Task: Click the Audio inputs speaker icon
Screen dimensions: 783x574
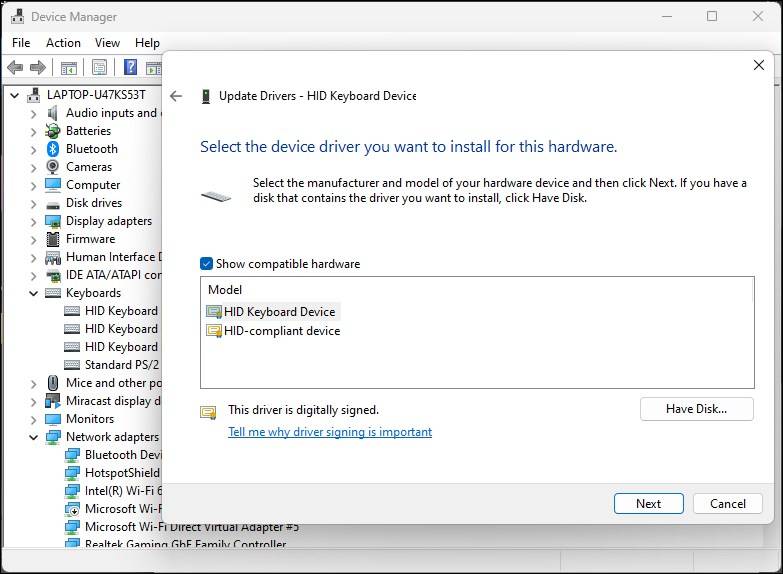Action: (53, 113)
